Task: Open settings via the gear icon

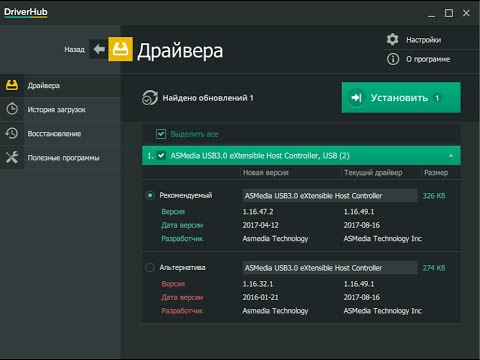Action: click(x=393, y=39)
